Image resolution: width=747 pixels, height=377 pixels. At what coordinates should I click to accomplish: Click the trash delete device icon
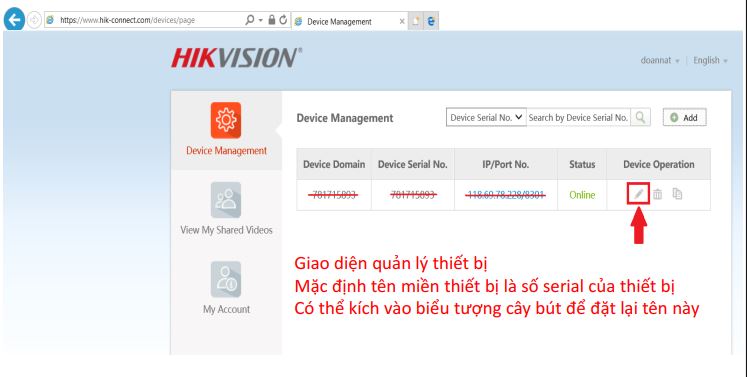657,194
